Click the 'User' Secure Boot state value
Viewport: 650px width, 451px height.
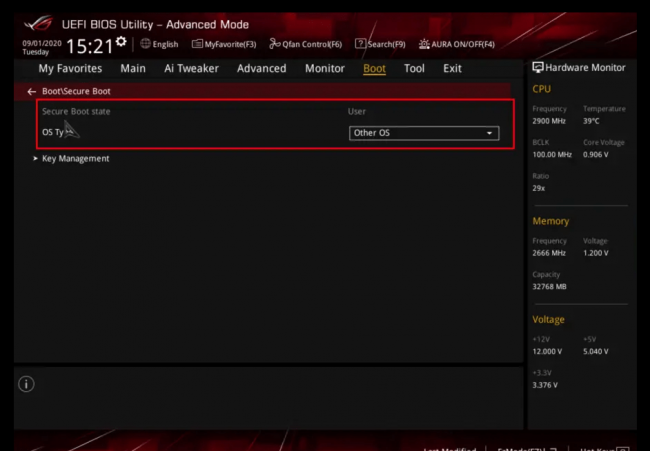(x=357, y=112)
